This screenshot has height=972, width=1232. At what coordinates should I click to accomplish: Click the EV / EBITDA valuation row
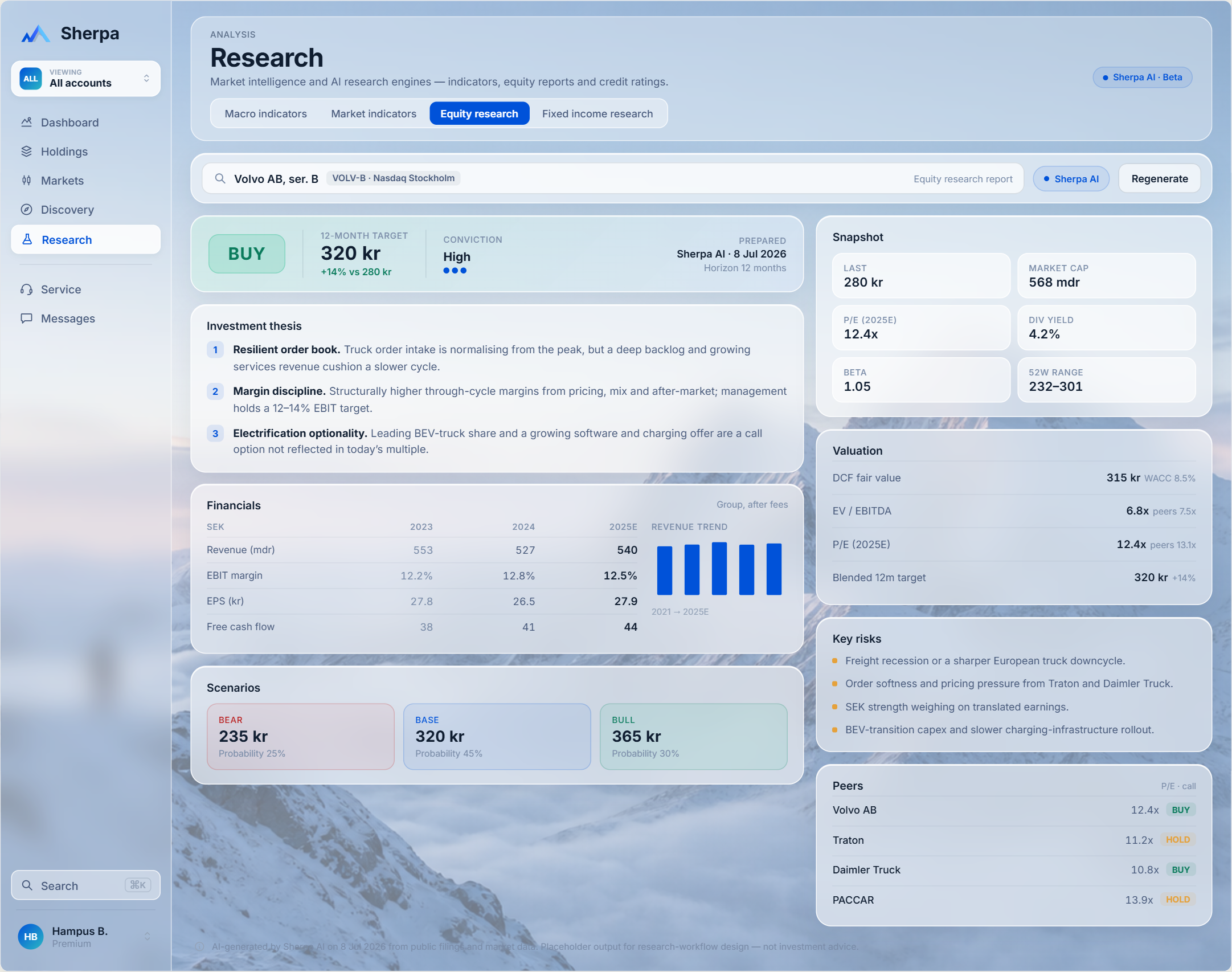pos(1014,511)
